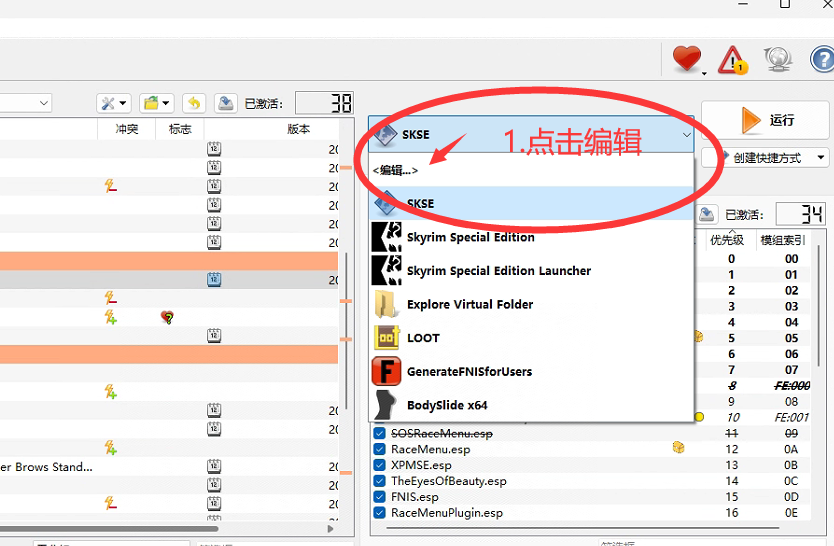
Task: Click the backup icon beside the 38 counter
Action: coord(226,103)
